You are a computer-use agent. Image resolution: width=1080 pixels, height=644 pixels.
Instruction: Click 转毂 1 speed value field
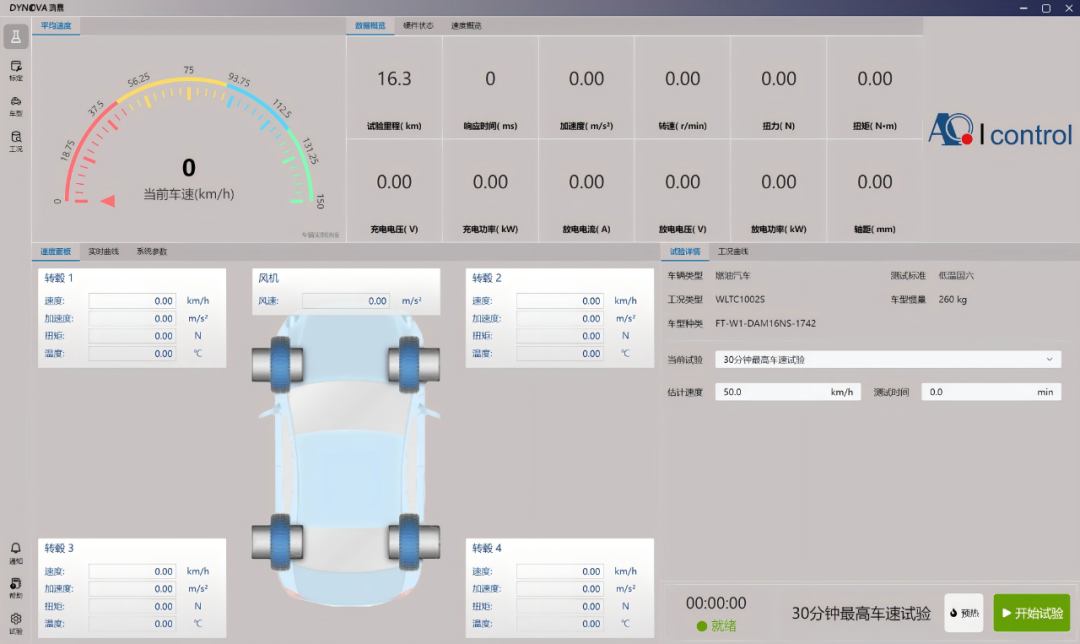click(132, 301)
